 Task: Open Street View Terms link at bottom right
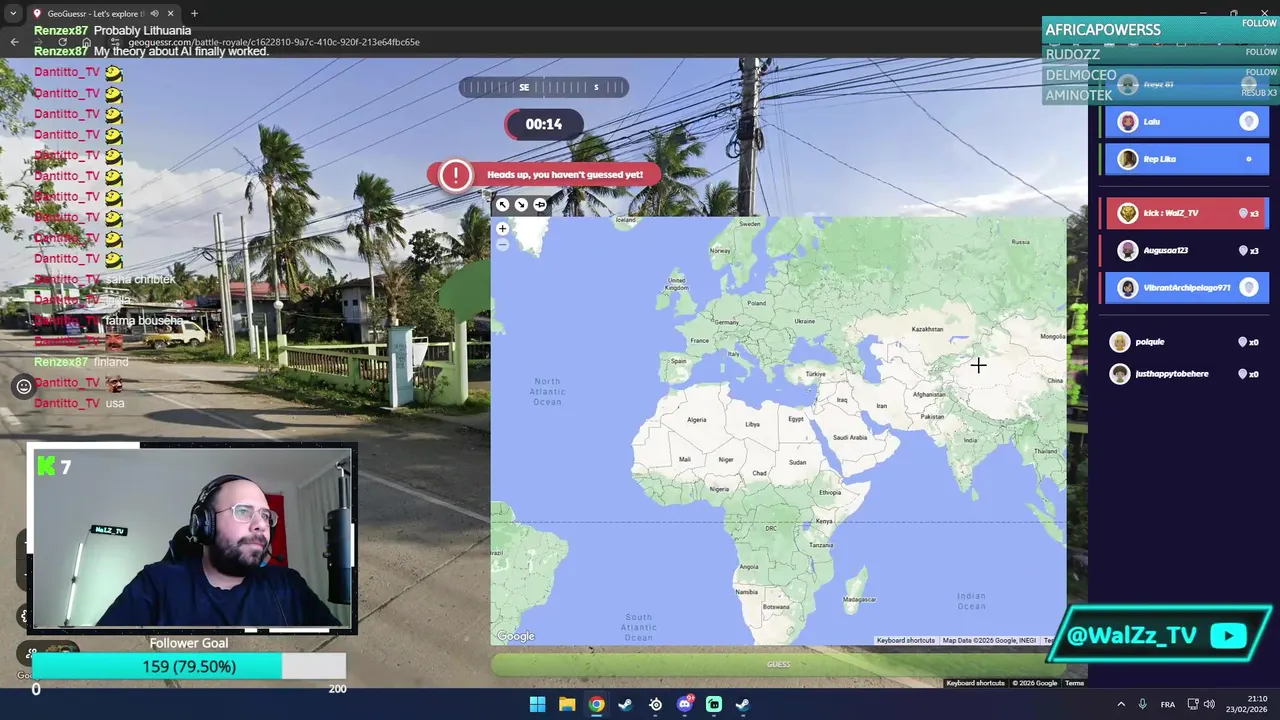(1074, 683)
